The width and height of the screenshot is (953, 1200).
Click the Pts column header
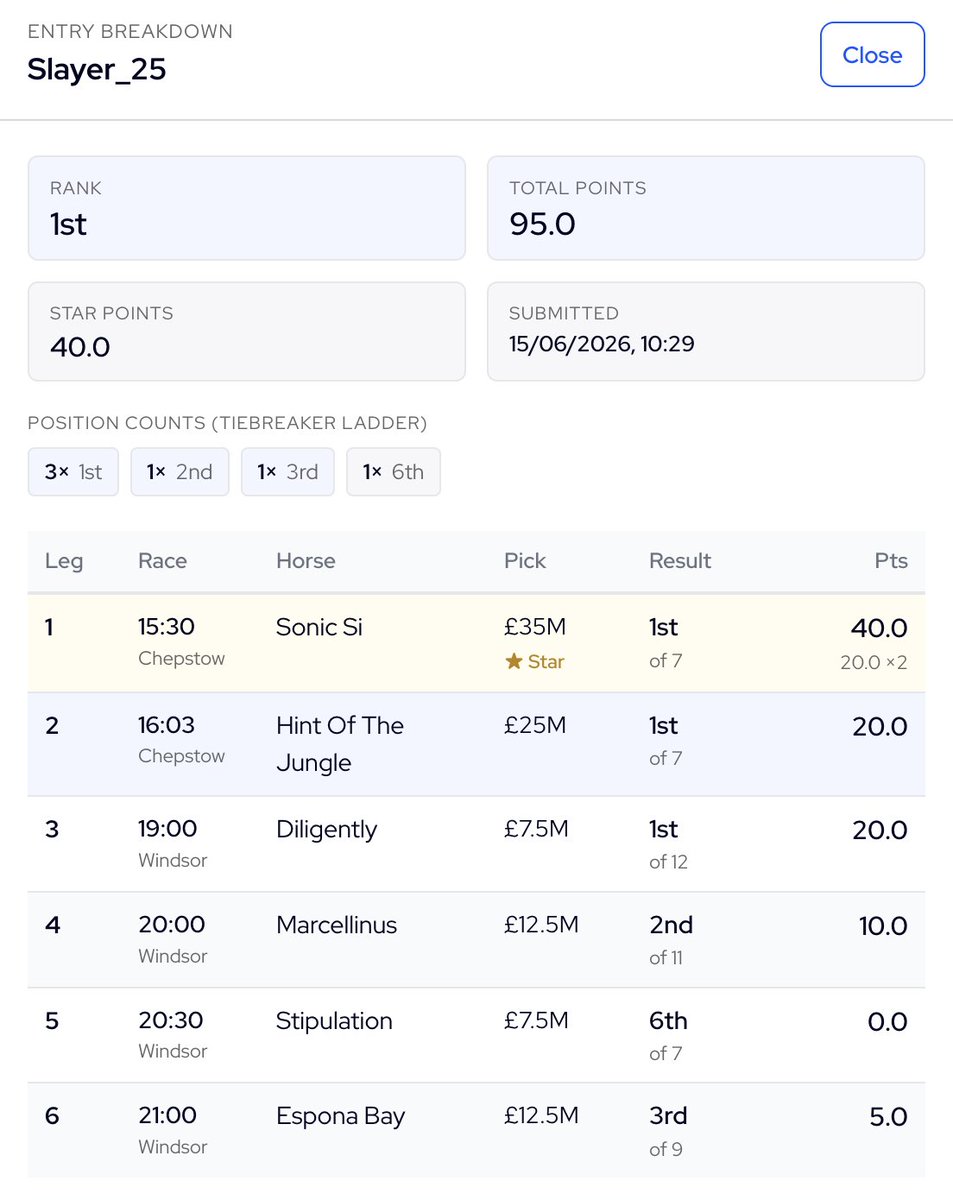[890, 561]
